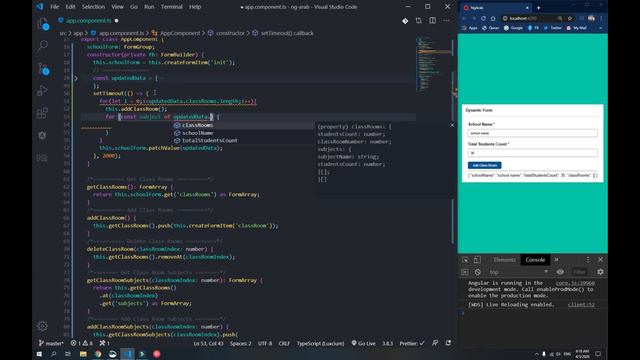640x360 pixels.
Task: Open Chrome from the Windows taskbar
Action: coord(98,354)
